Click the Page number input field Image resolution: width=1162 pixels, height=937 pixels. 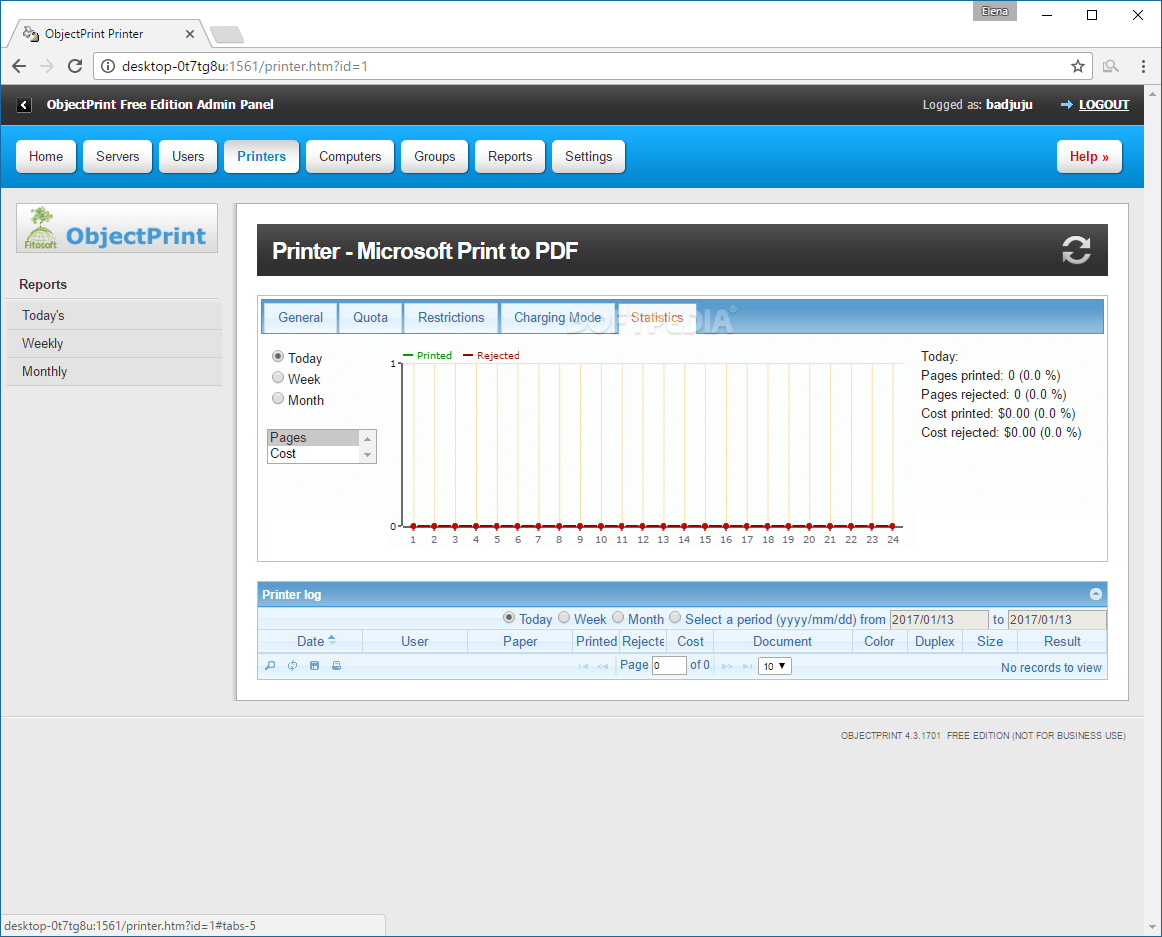pyautogui.click(x=669, y=666)
